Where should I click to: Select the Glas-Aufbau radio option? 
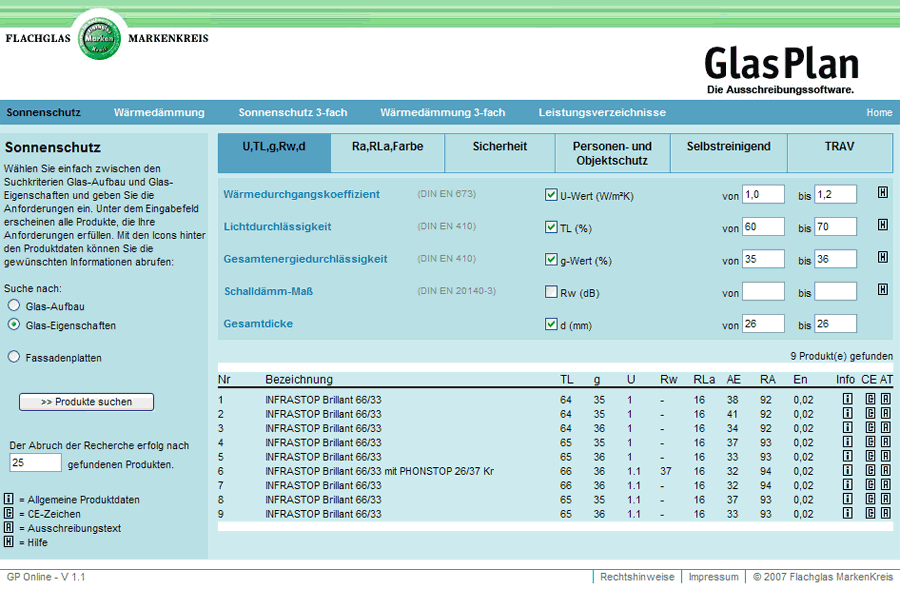tap(14, 305)
